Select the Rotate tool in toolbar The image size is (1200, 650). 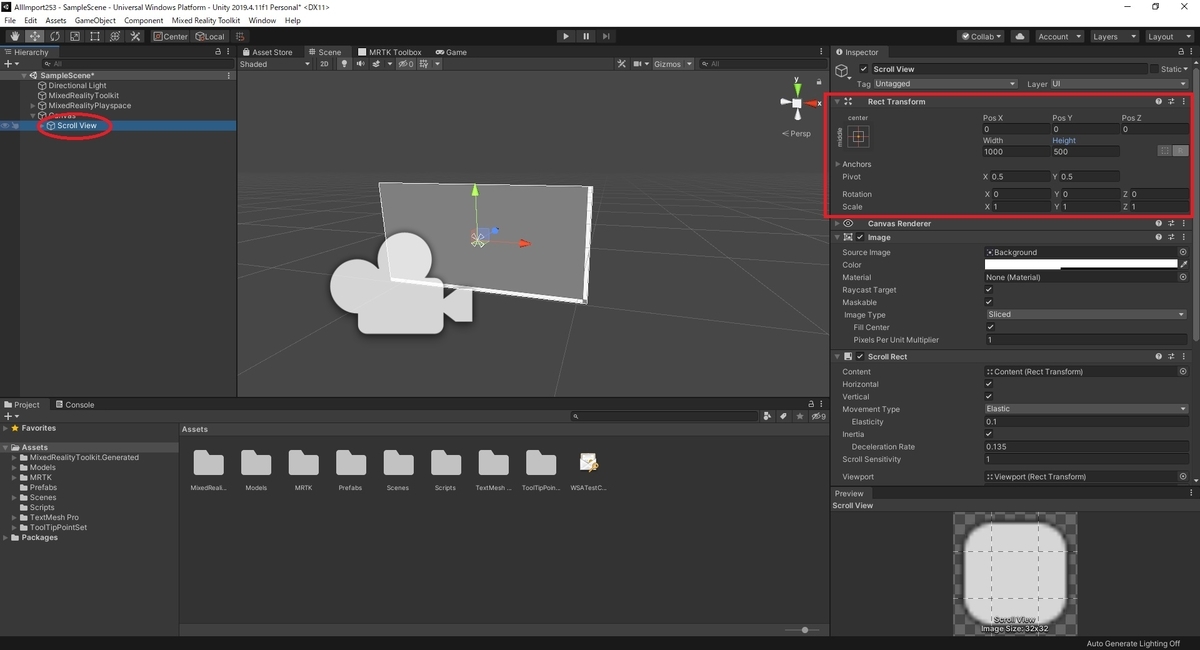(x=55, y=37)
